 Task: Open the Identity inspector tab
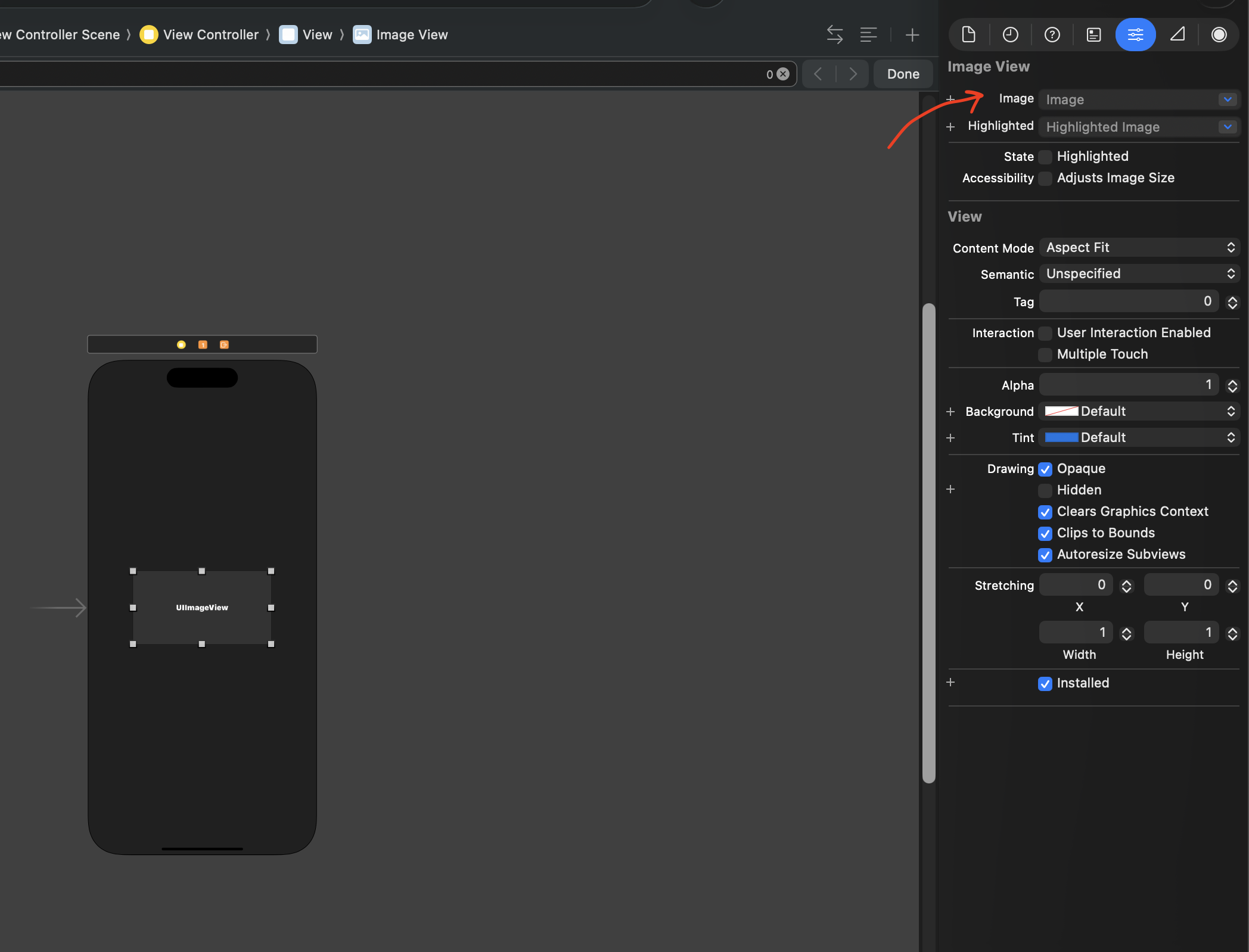click(x=1093, y=35)
